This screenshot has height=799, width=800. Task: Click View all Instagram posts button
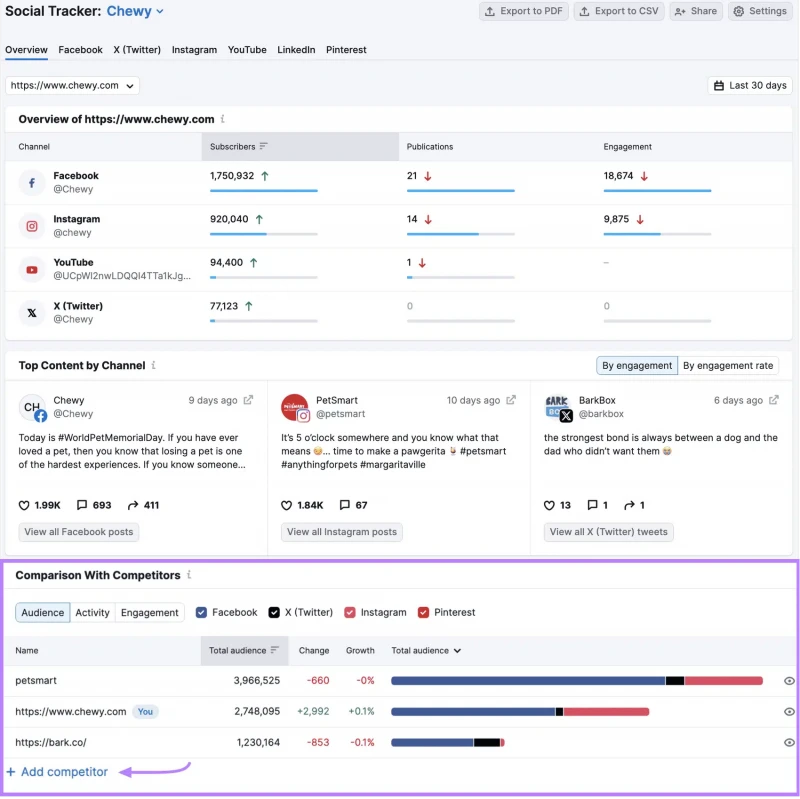coord(342,532)
